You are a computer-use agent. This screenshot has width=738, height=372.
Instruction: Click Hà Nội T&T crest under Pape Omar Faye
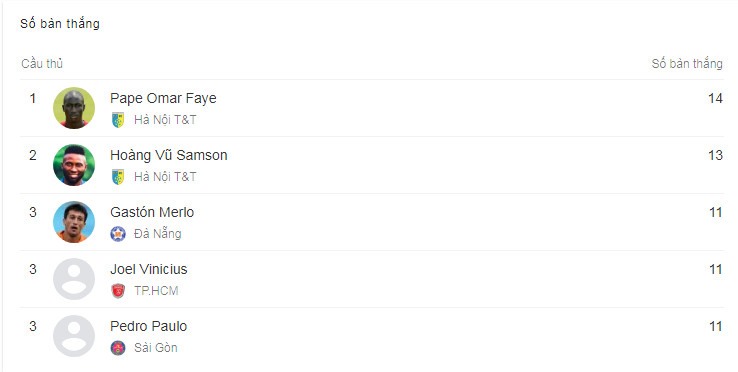point(118,120)
